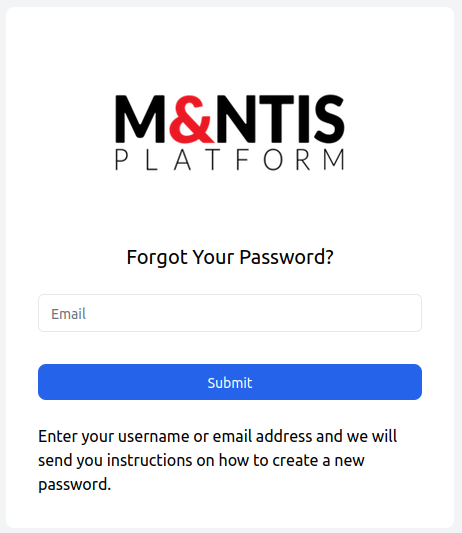Click the question mark in the heading
Image resolution: width=462 pixels, height=533 pixels.
(x=329, y=257)
